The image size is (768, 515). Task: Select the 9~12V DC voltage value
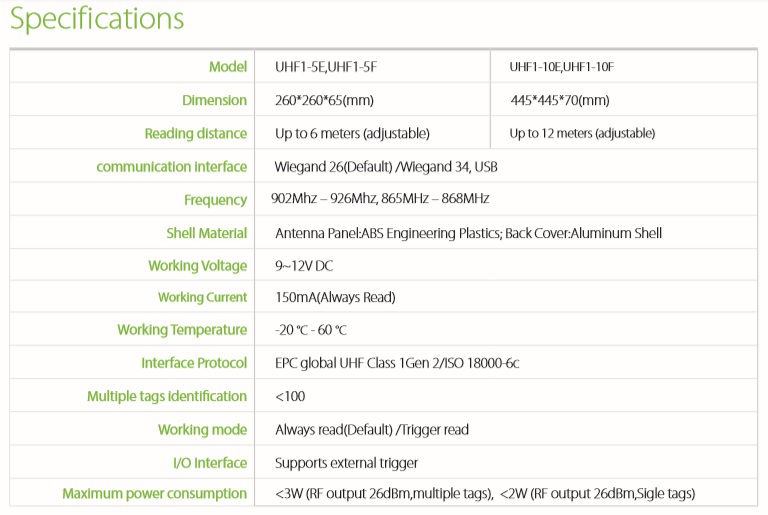point(304,266)
